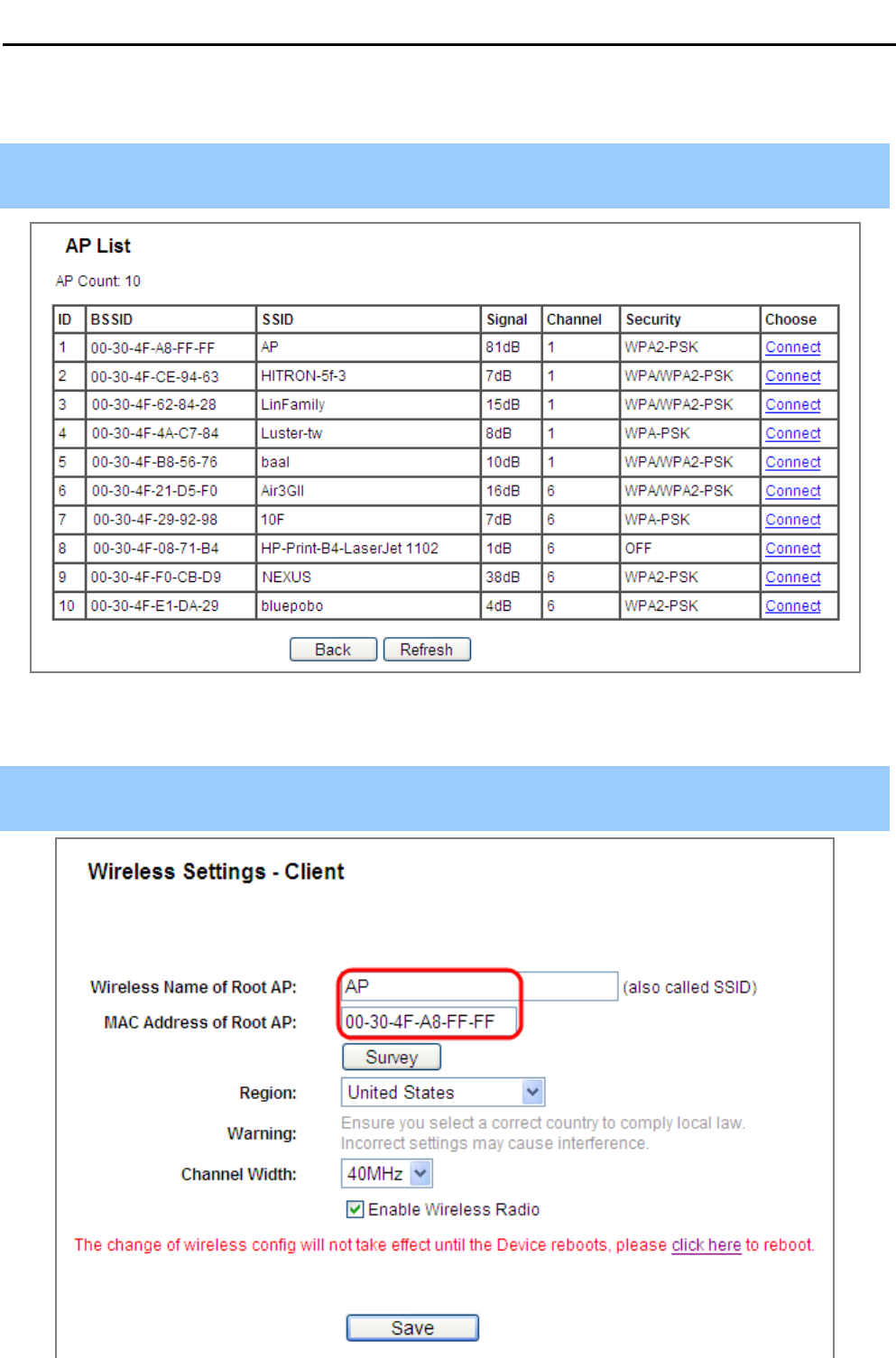
Task: Click the SSID cell 'LinFamily'
Action: point(368,405)
